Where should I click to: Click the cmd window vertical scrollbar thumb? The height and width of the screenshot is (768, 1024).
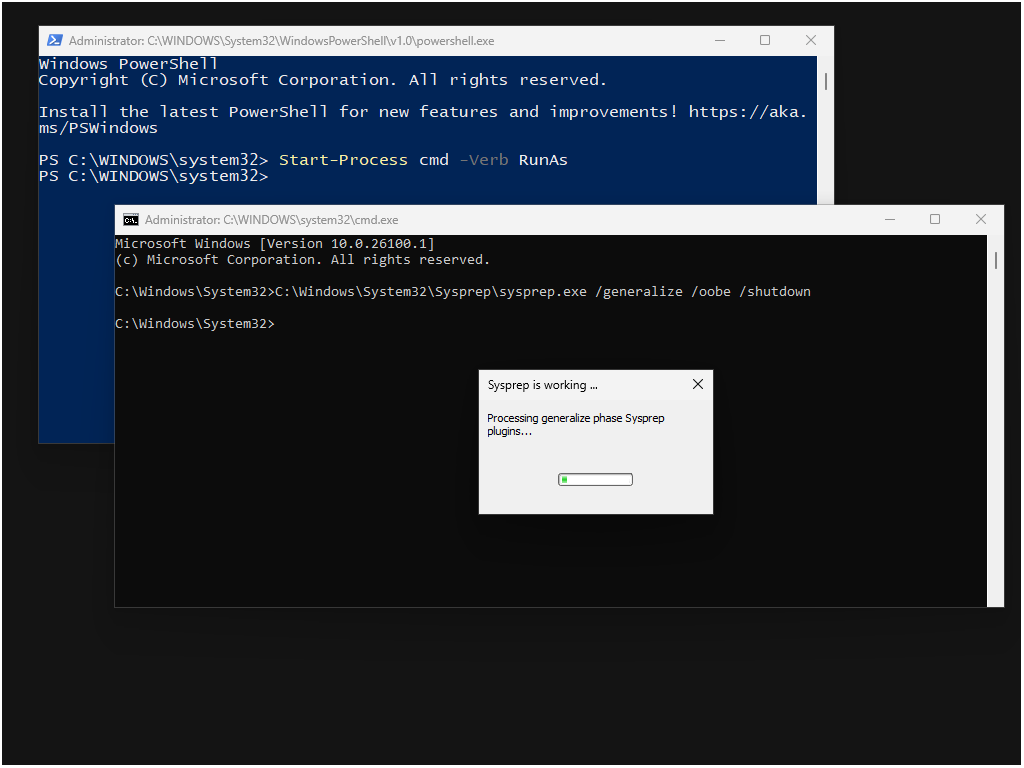(995, 260)
